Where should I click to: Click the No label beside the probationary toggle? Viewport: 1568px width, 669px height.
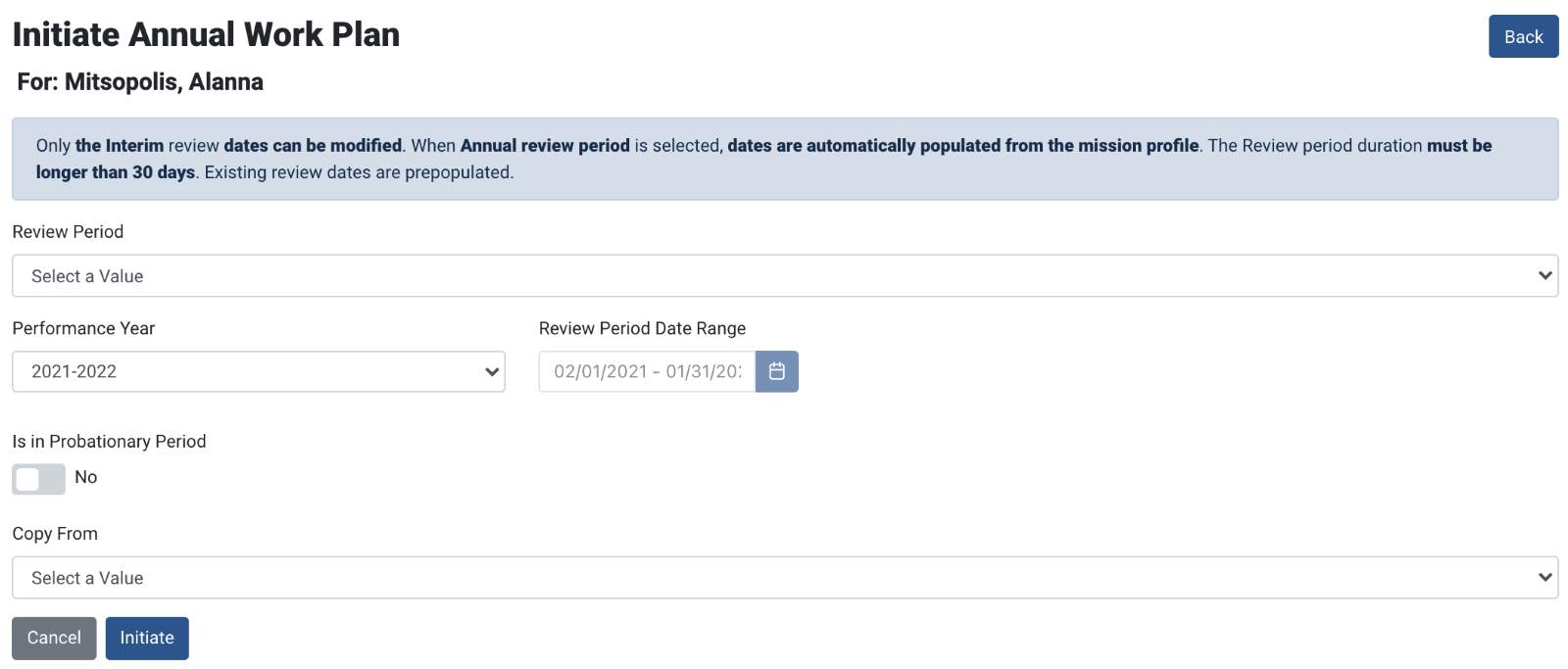tap(86, 477)
